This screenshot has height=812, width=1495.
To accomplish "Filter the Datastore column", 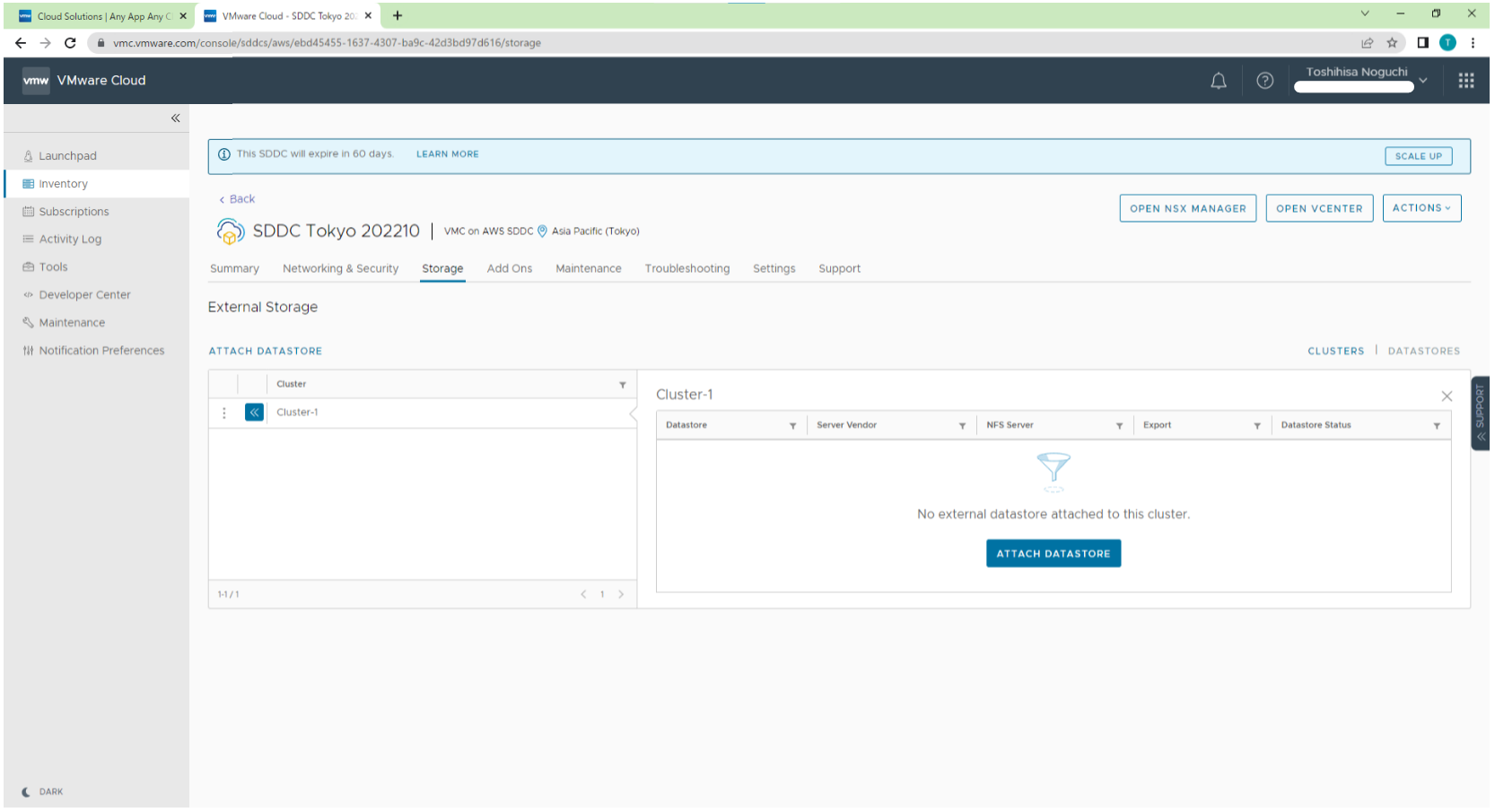I will click(793, 426).
